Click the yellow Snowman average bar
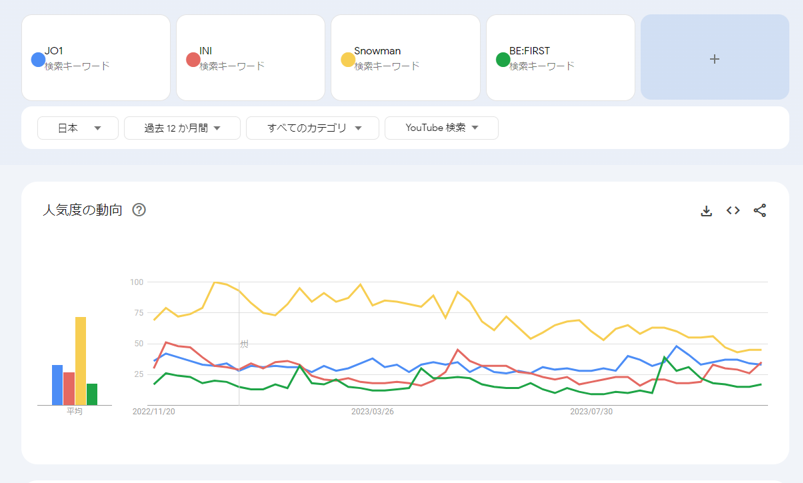803x483 pixels. [x=80, y=361]
